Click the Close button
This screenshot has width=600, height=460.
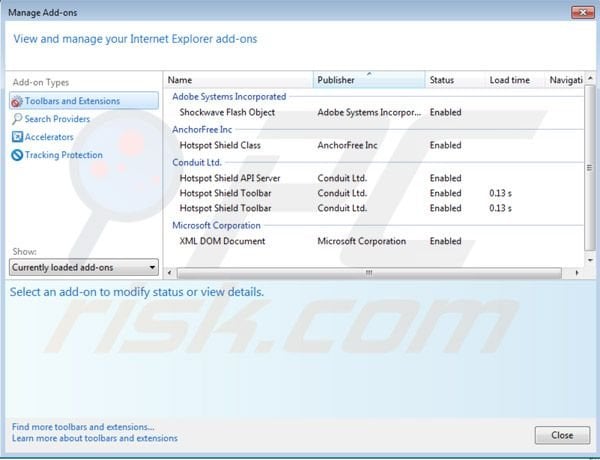(562, 435)
